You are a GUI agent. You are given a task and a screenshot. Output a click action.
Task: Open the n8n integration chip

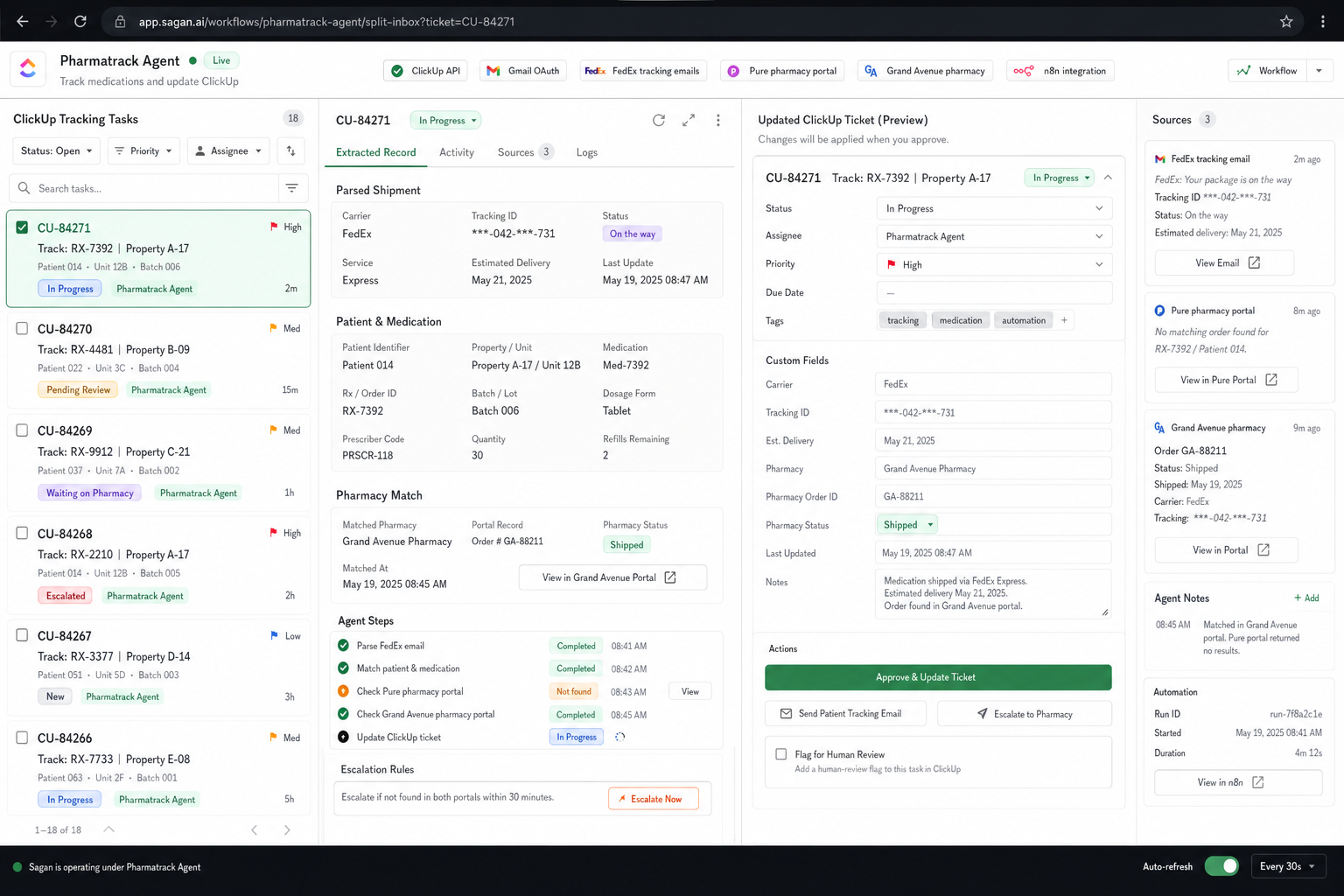click(1060, 71)
